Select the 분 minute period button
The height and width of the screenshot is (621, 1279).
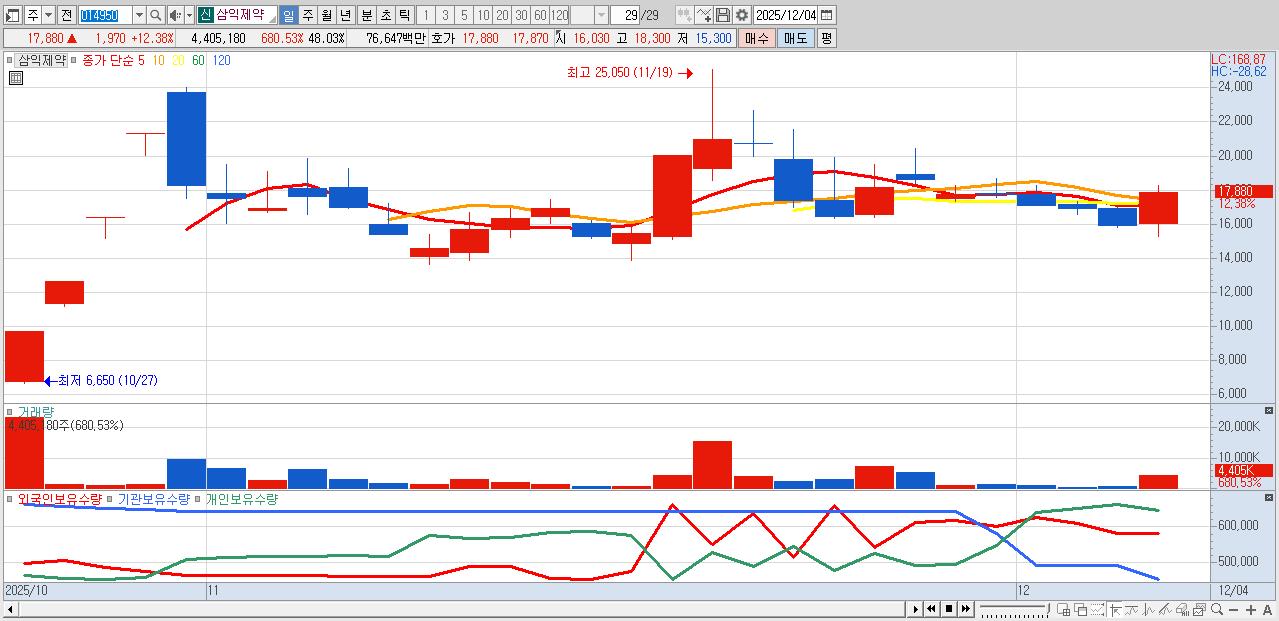click(366, 15)
